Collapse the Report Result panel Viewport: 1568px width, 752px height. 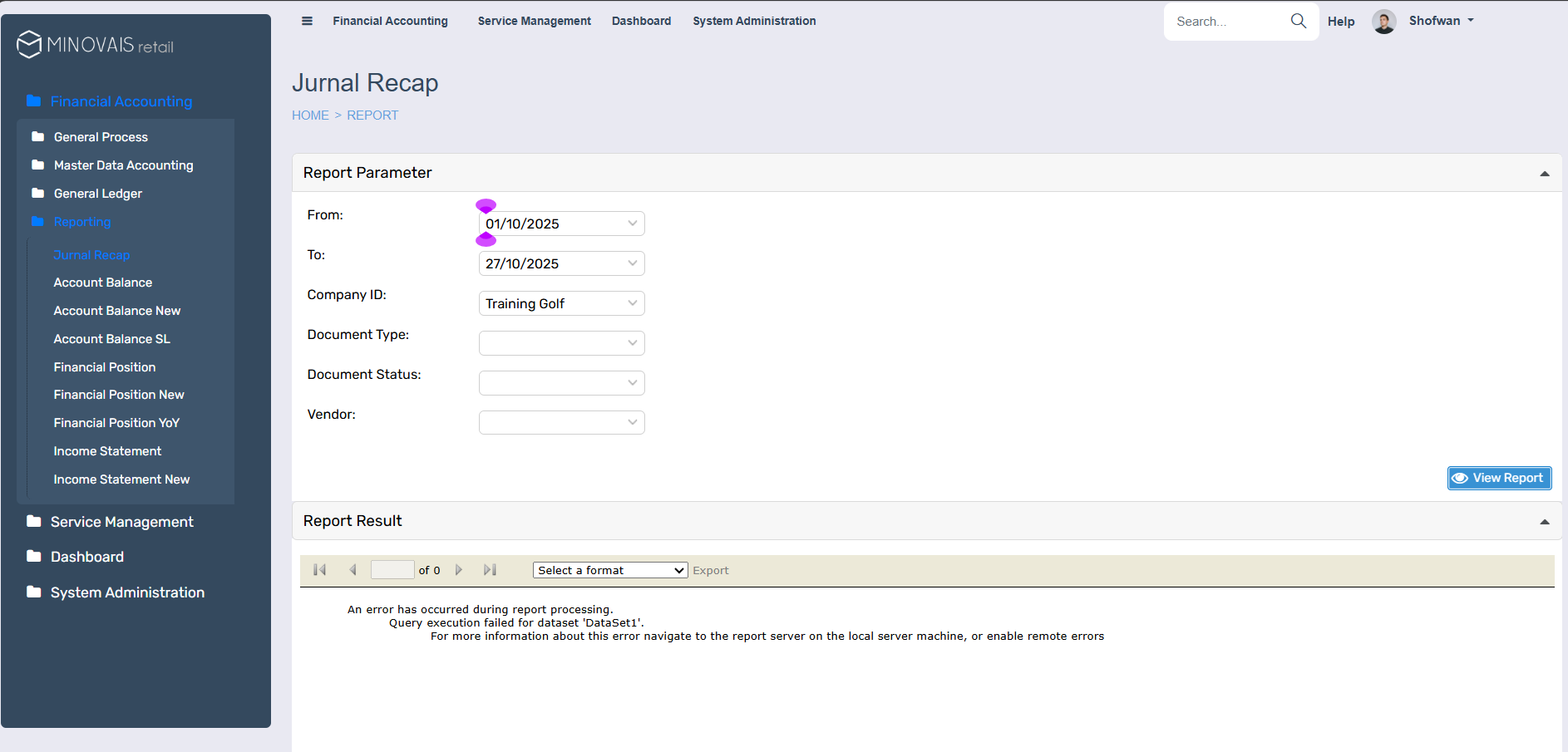click(1544, 522)
